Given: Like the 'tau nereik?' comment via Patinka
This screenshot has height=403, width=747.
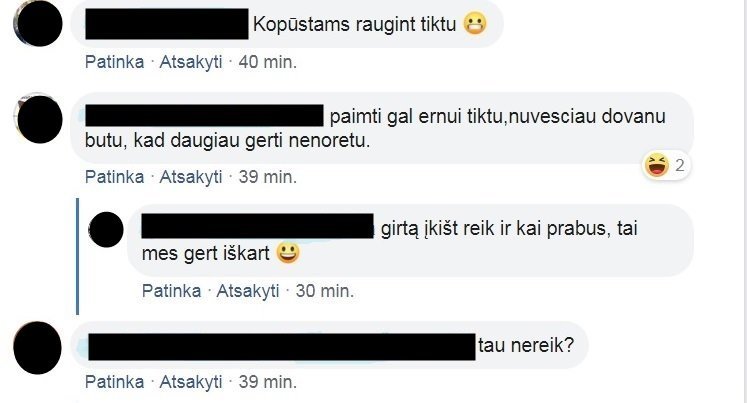Looking at the screenshot, I should 114,382.
